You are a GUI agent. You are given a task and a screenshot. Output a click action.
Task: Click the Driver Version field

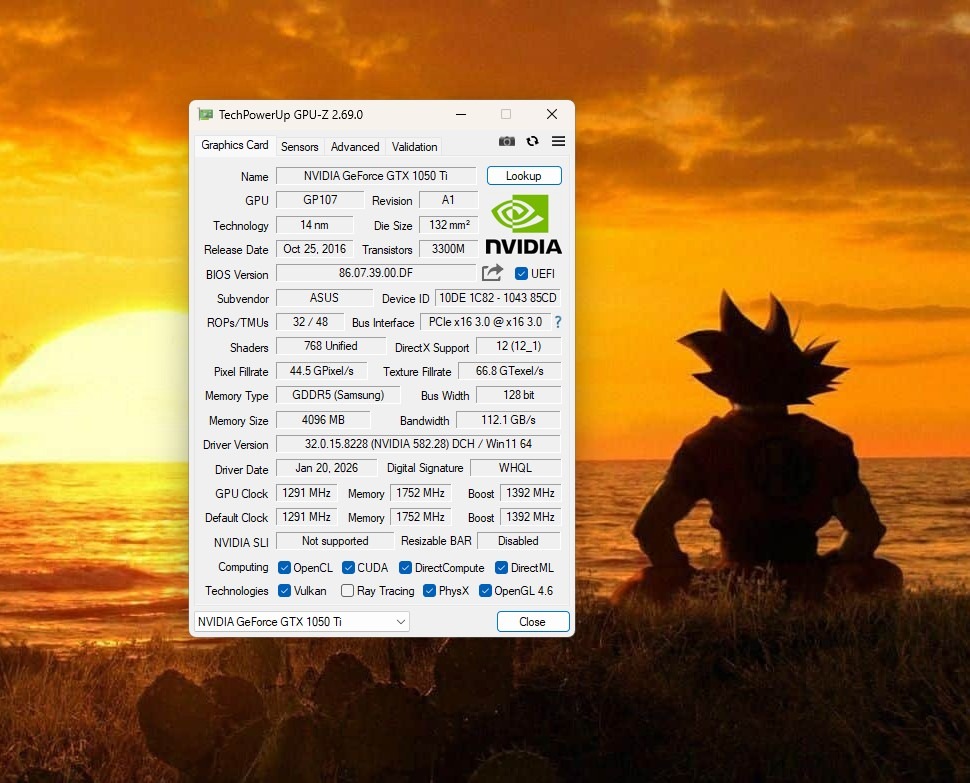[x=418, y=444]
